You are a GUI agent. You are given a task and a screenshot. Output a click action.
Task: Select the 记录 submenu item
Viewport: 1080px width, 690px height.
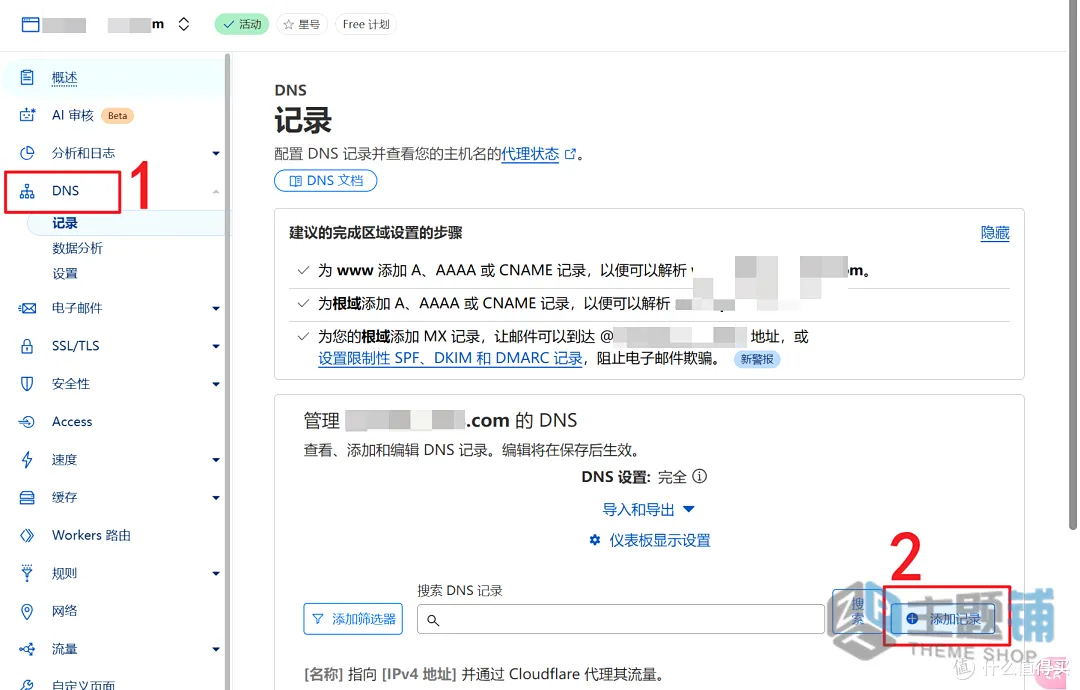[65, 223]
